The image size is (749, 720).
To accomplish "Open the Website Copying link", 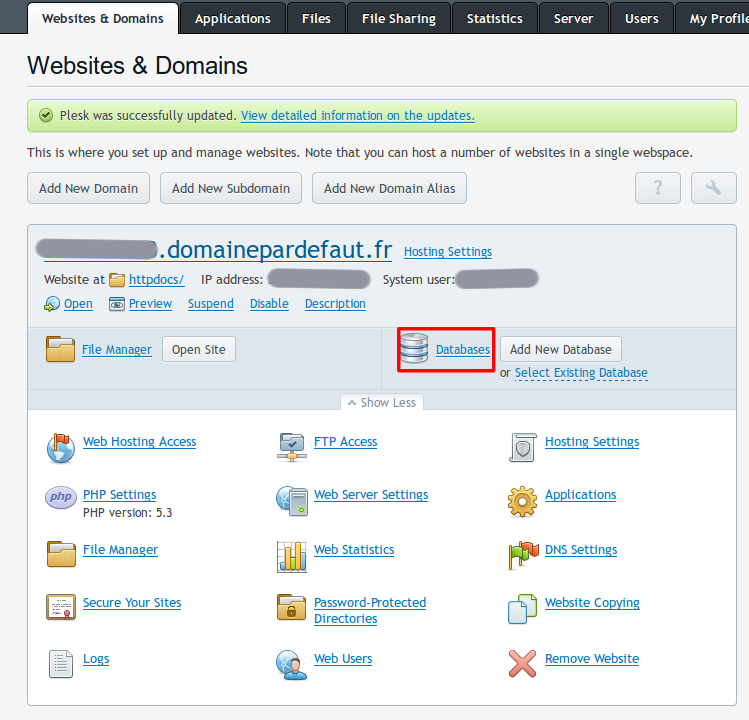I will click(592, 602).
